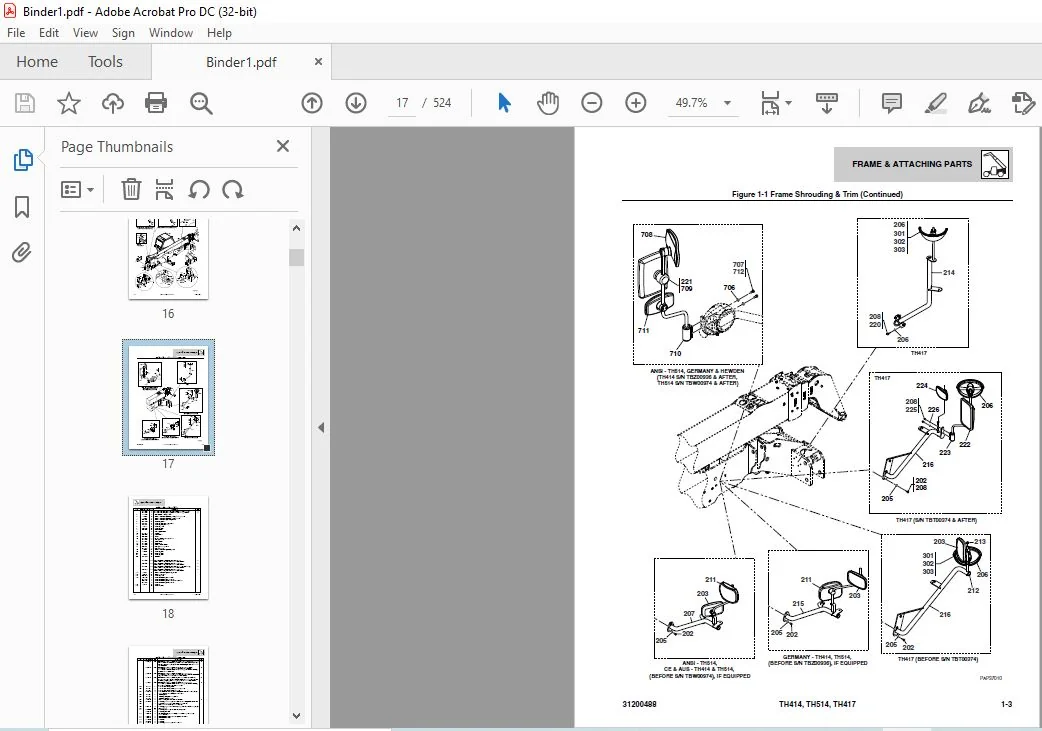Go to previous page arrow
The width and height of the screenshot is (1042, 731).
(x=312, y=103)
